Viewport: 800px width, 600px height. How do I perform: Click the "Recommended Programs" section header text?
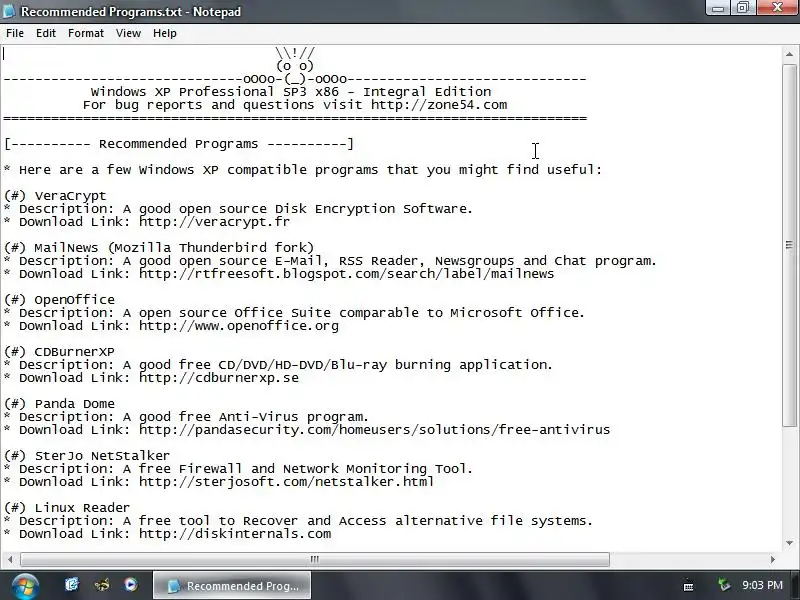click(179, 144)
